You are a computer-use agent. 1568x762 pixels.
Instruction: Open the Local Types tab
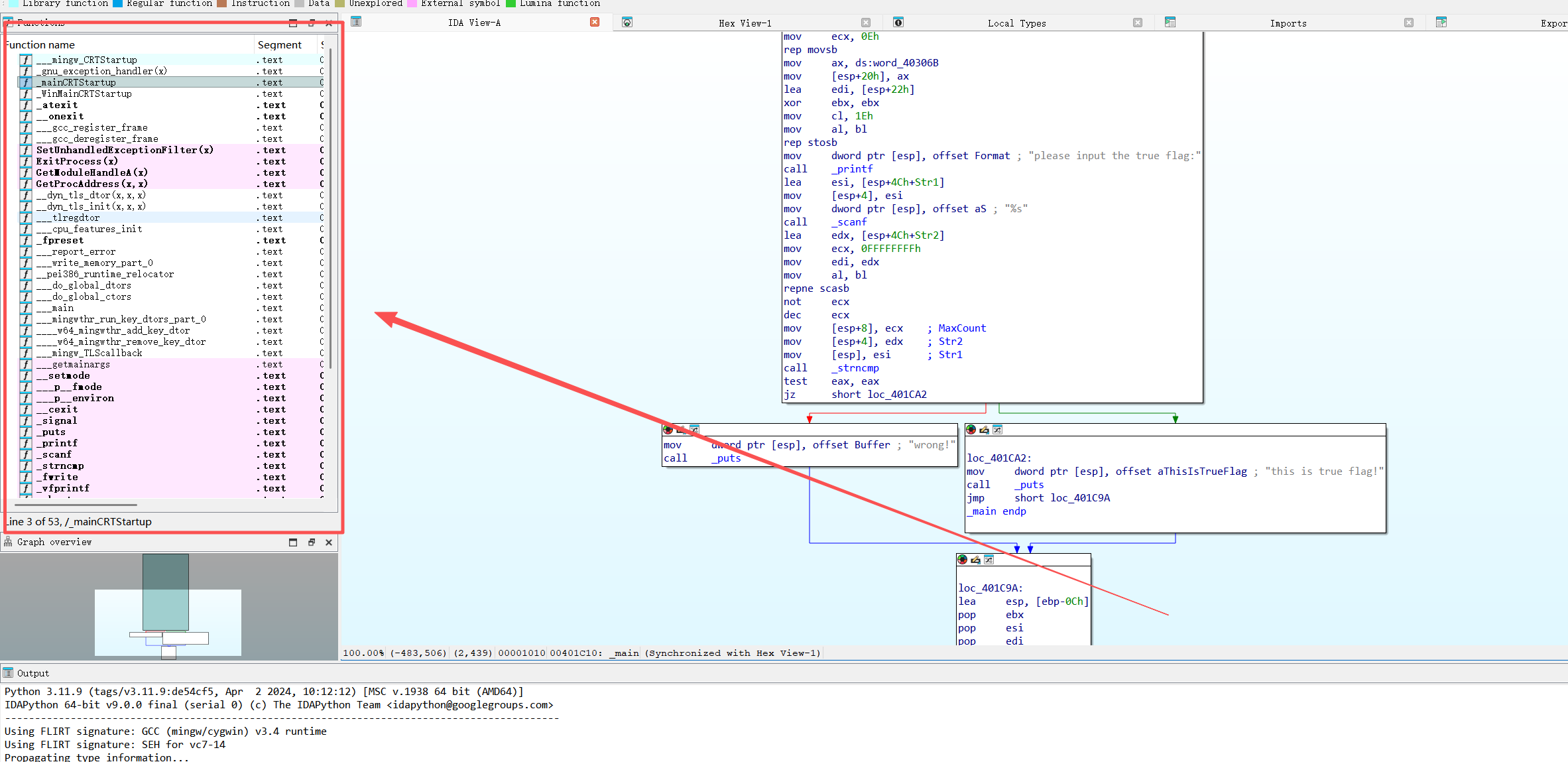pos(1016,23)
